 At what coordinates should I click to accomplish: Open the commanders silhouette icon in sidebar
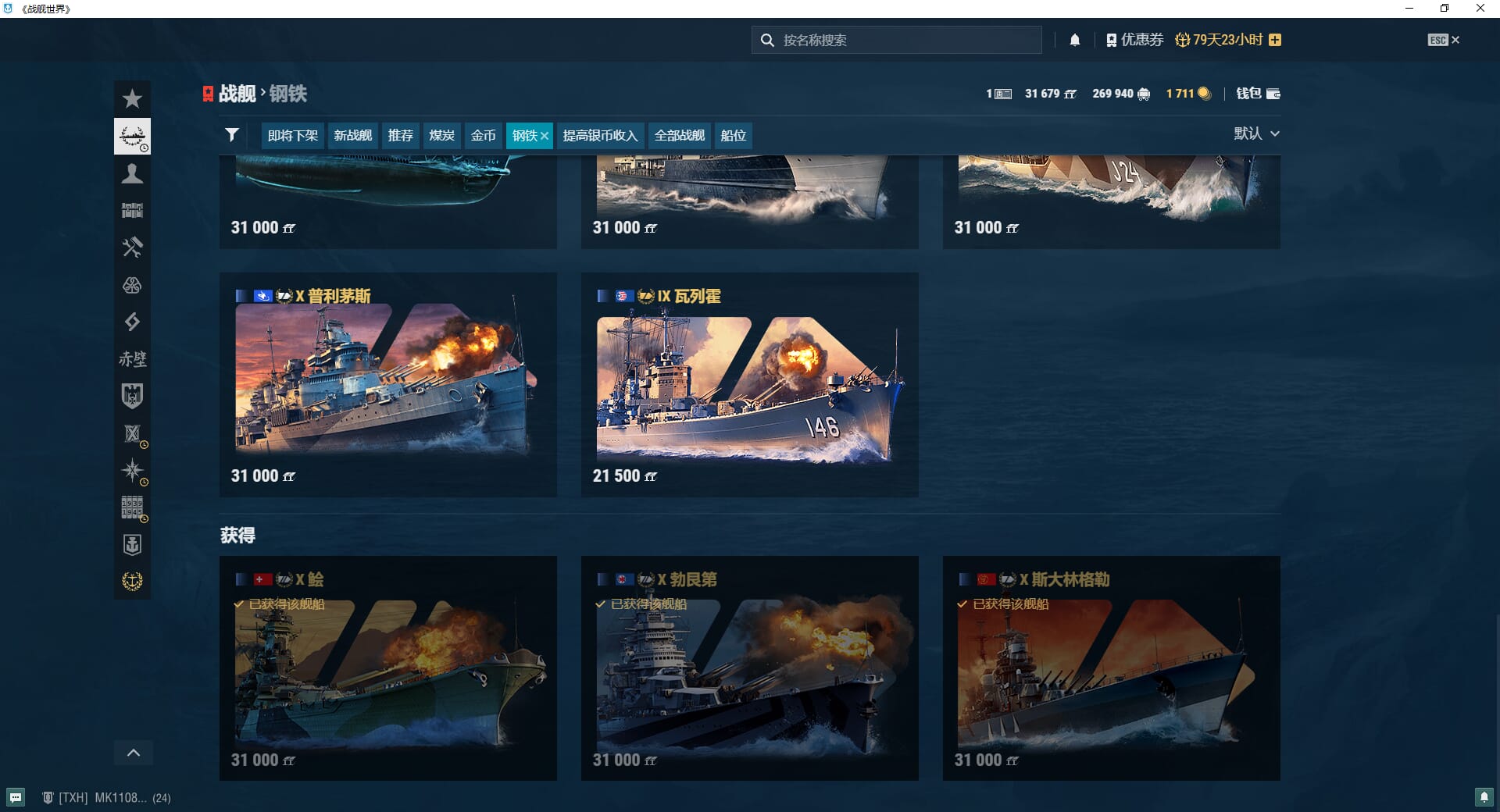coord(132,173)
